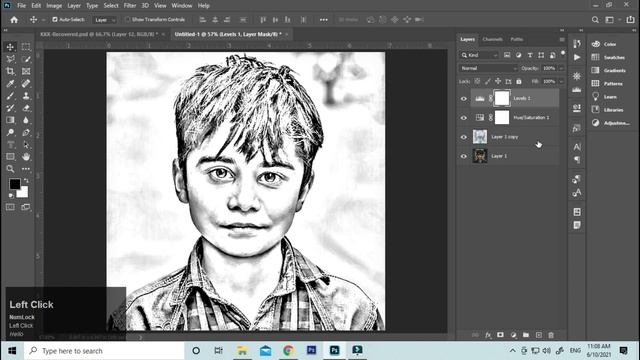Select the Clone Stamp tool
640x360 pixels.
(26, 96)
